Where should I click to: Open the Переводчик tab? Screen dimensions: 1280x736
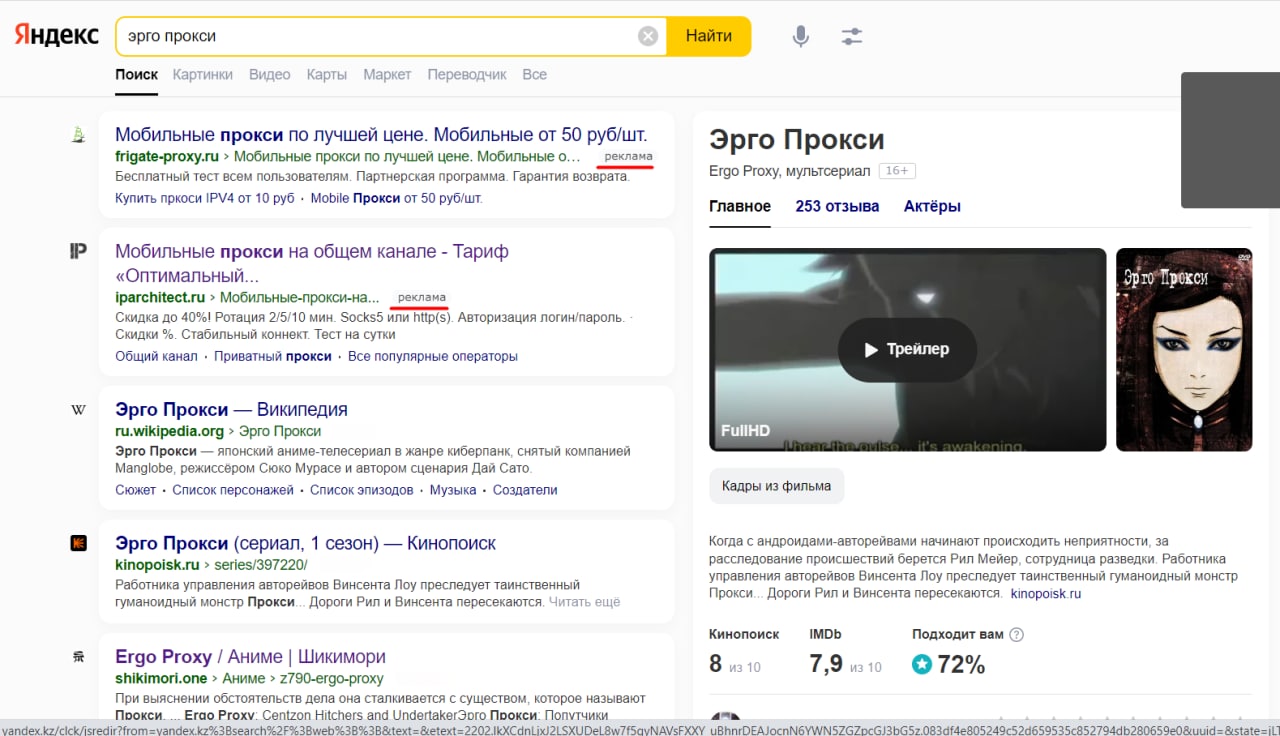[467, 74]
